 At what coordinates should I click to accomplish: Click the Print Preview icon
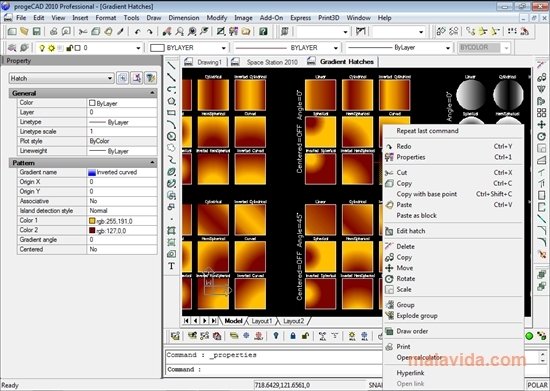coord(66,32)
